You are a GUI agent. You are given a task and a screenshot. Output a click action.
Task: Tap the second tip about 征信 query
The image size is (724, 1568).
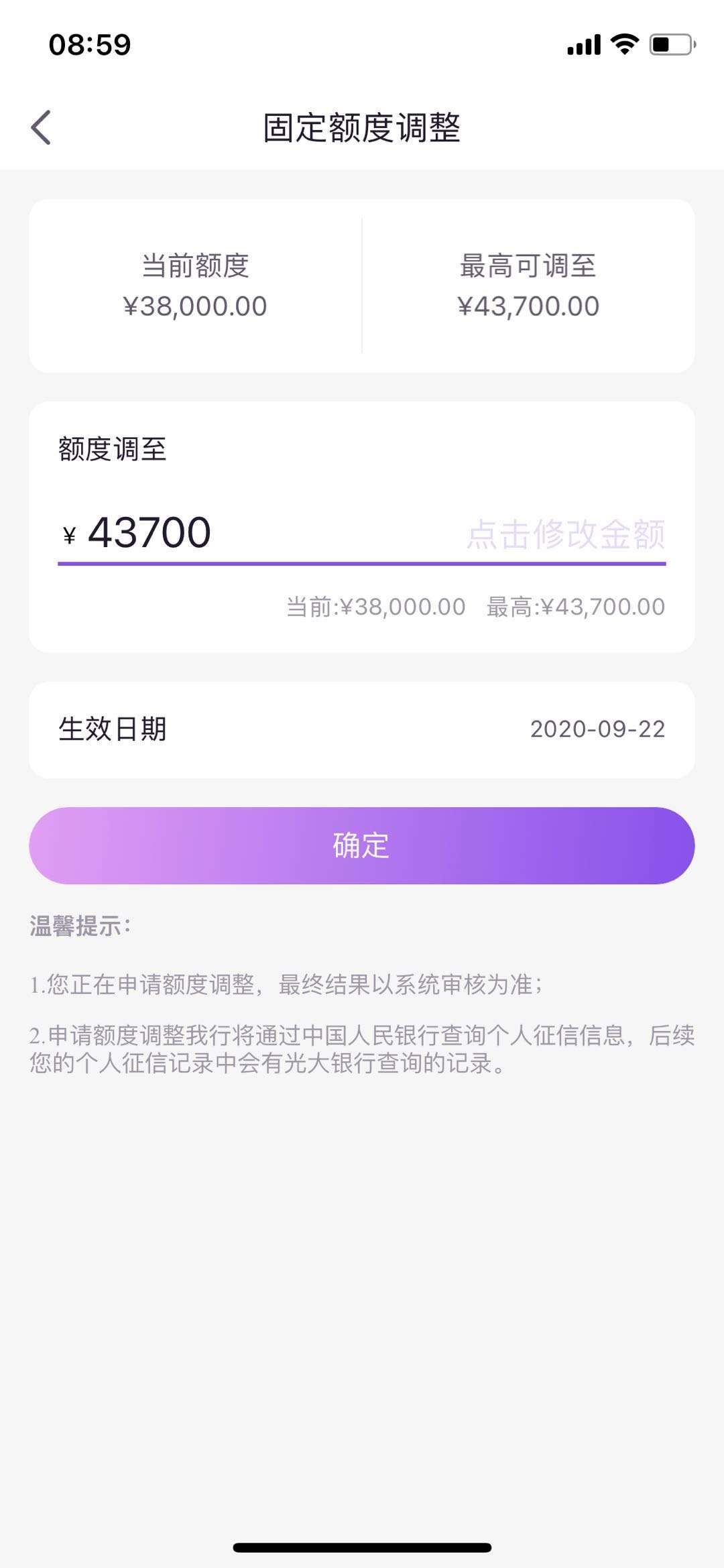(x=362, y=1049)
